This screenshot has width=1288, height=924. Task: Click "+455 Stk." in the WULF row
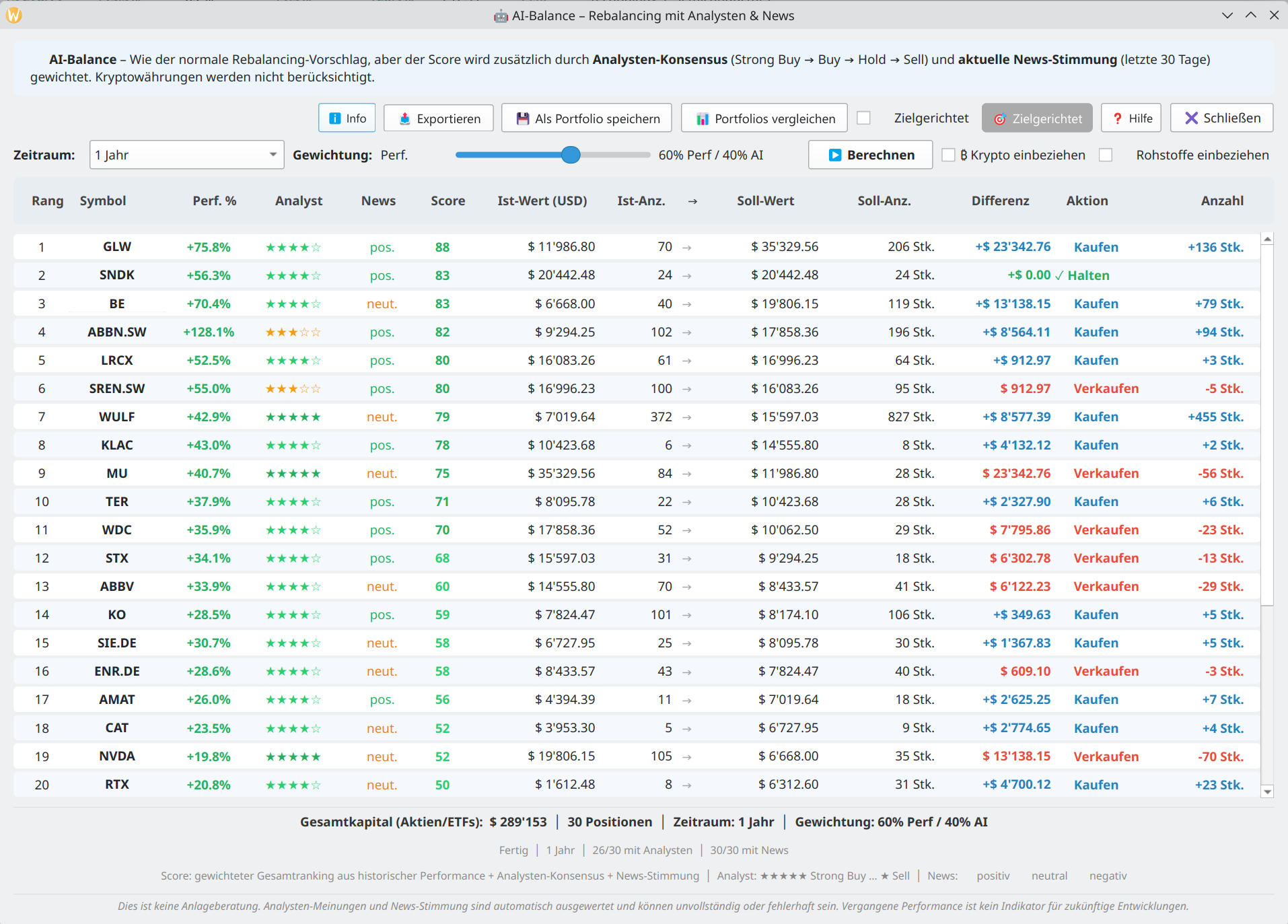point(1216,417)
